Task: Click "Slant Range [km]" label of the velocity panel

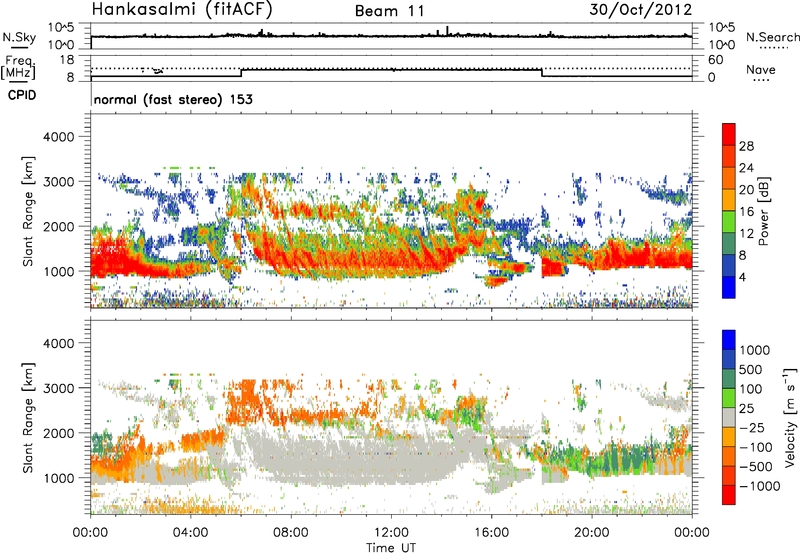Action: 28,417
